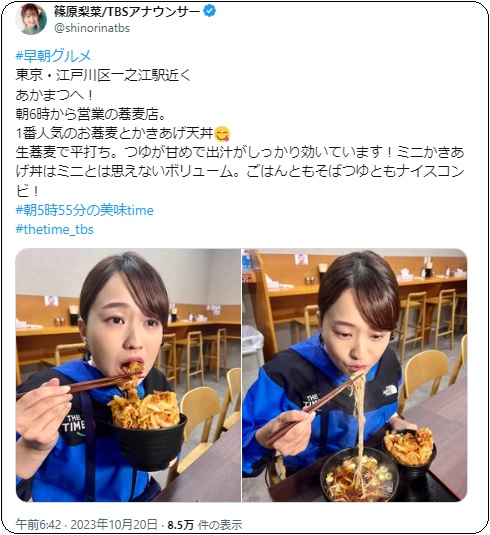Click the text あかまつへ！
Image resolution: width=490 pixels, height=535 pixels.
tap(55, 95)
